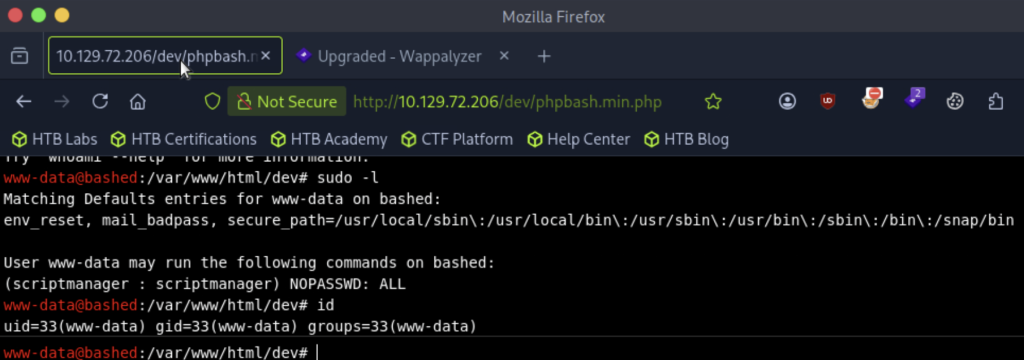1024x360 pixels.
Task: Open tracking protection shield icon
Action: click(x=213, y=101)
